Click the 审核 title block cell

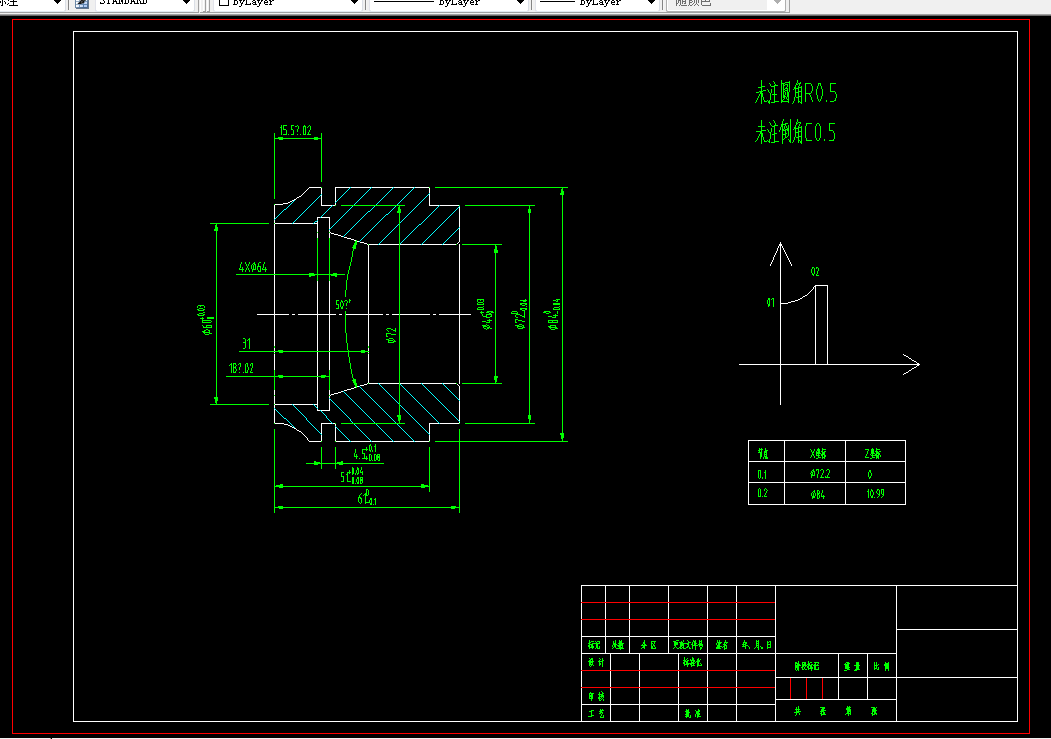596,696
